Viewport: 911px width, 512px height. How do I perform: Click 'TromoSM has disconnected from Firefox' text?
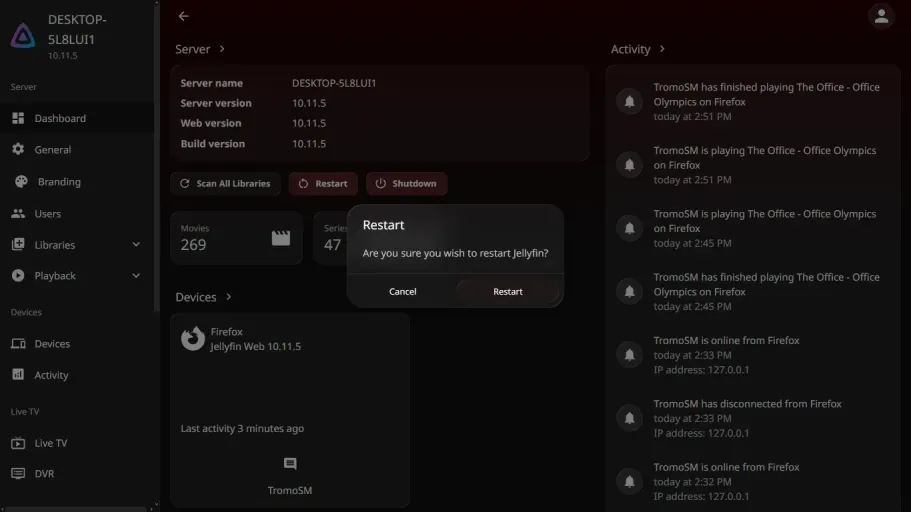coord(747,404)
